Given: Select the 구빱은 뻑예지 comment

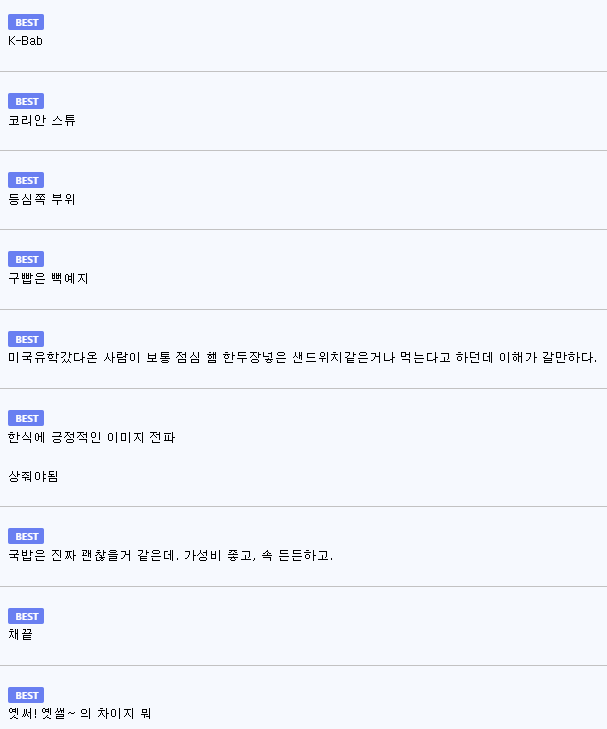Looking at the screenshot, I should pos(48,278).
